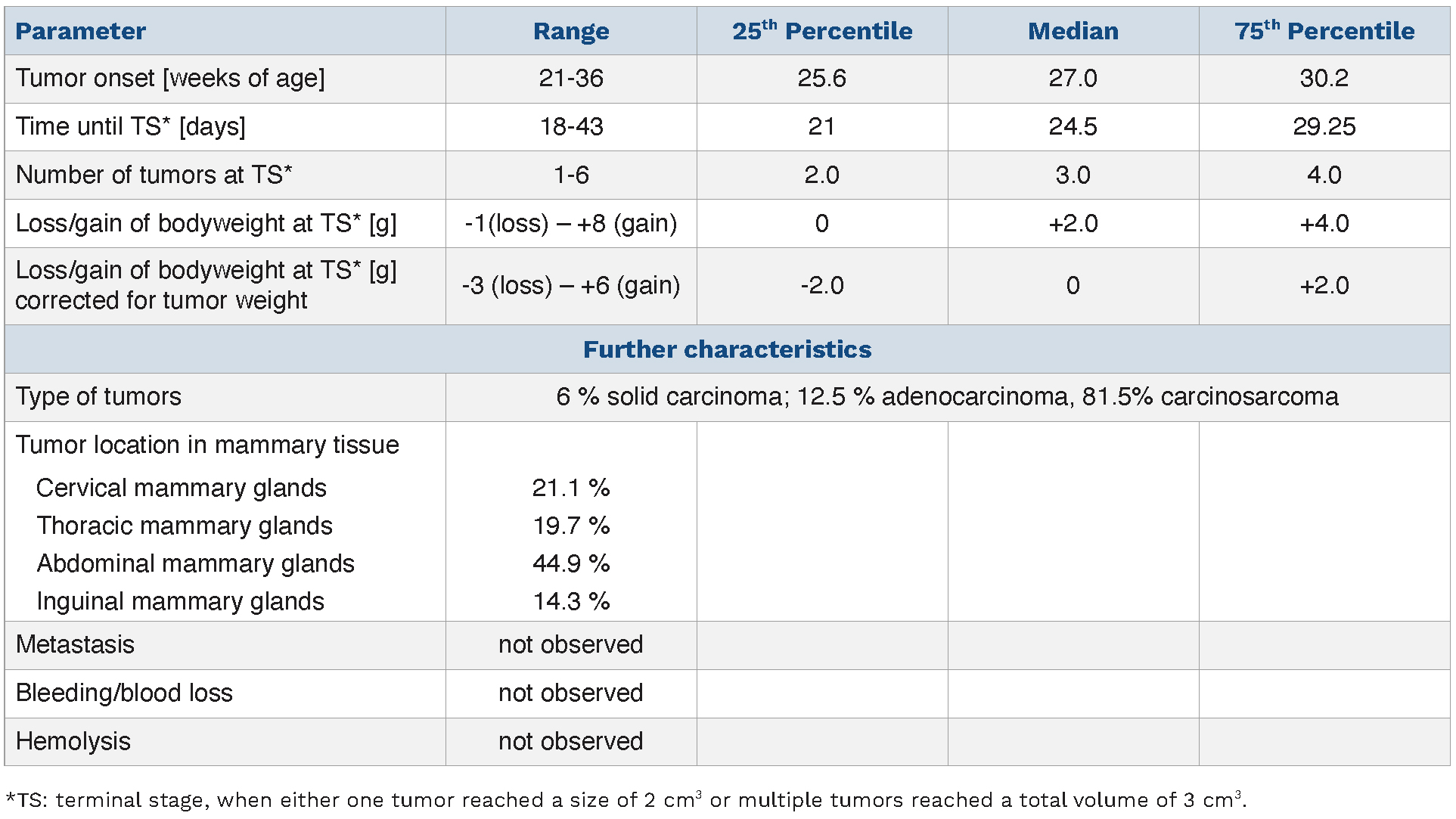
Task: Click the Metastasis row label
Action: 75,644
